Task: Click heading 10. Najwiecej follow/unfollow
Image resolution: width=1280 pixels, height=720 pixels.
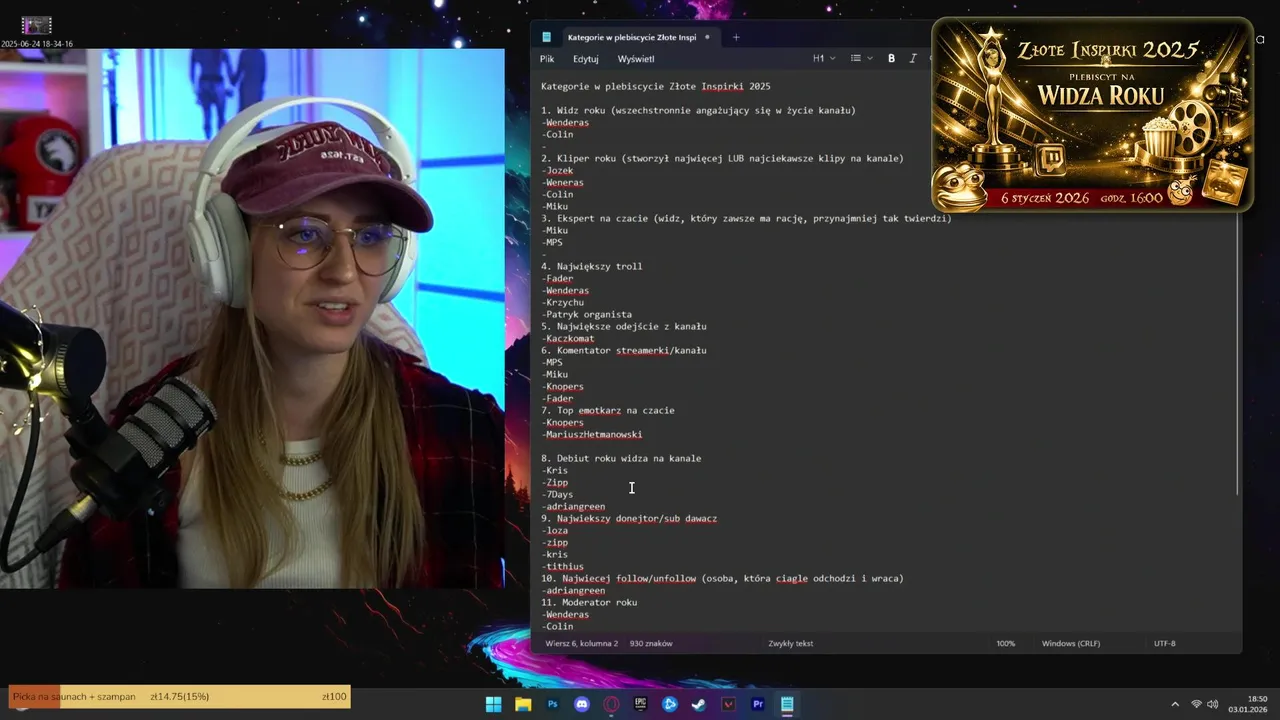Action: (x=722, y=578)
